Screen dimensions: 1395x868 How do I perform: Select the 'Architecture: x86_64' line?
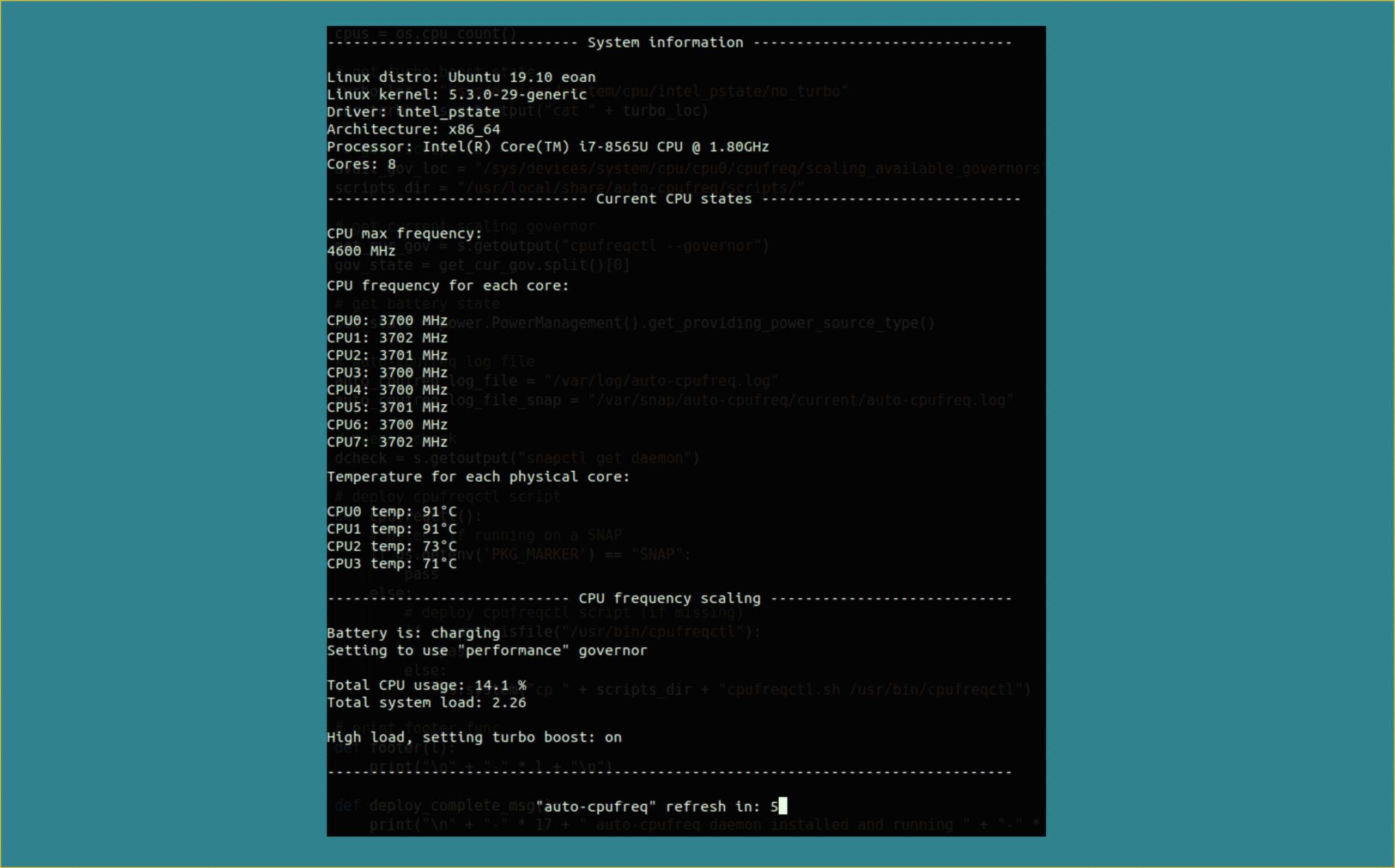(x=414, y=129)
